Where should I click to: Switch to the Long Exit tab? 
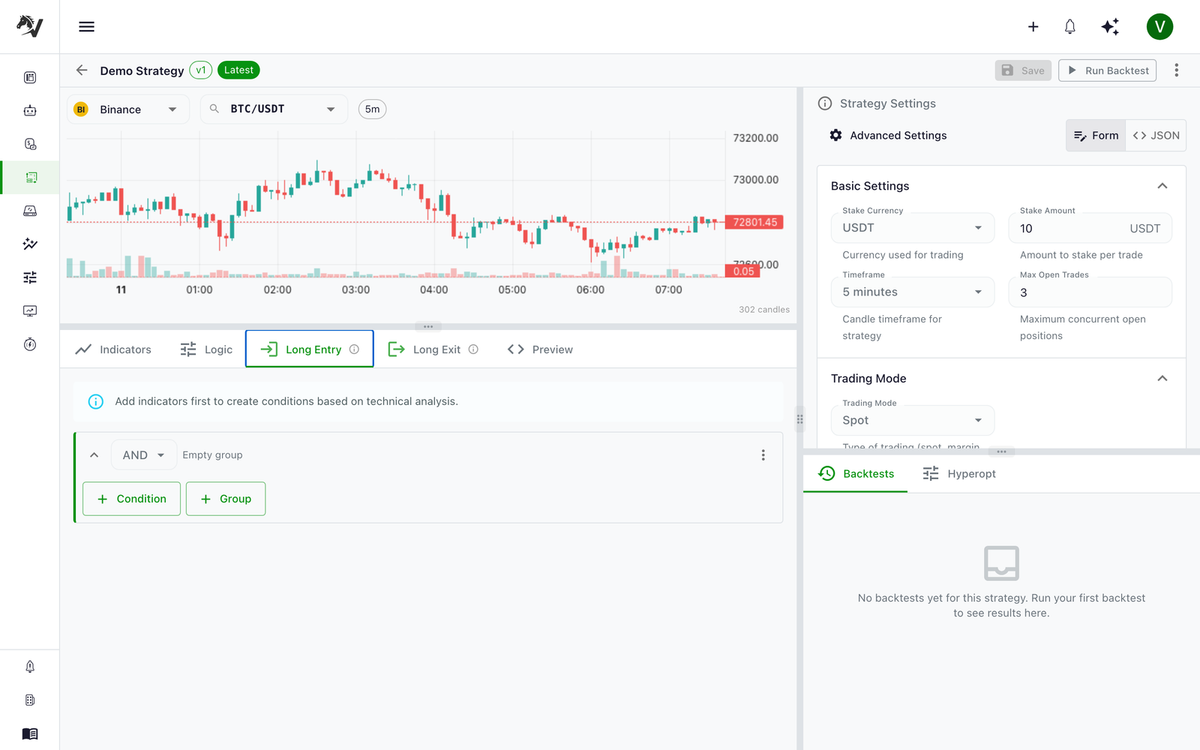click(x=433, y=349)
